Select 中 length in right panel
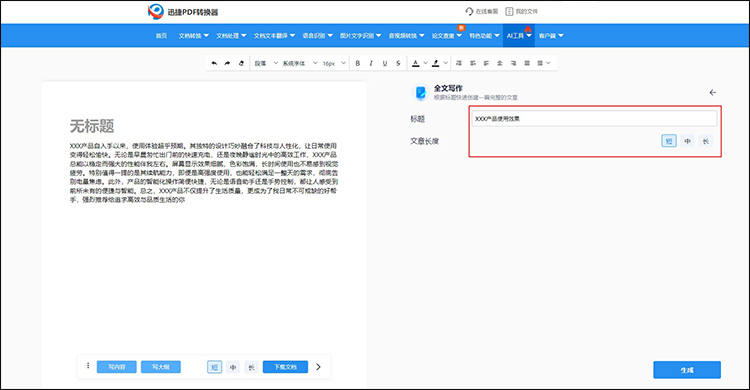 687,141
